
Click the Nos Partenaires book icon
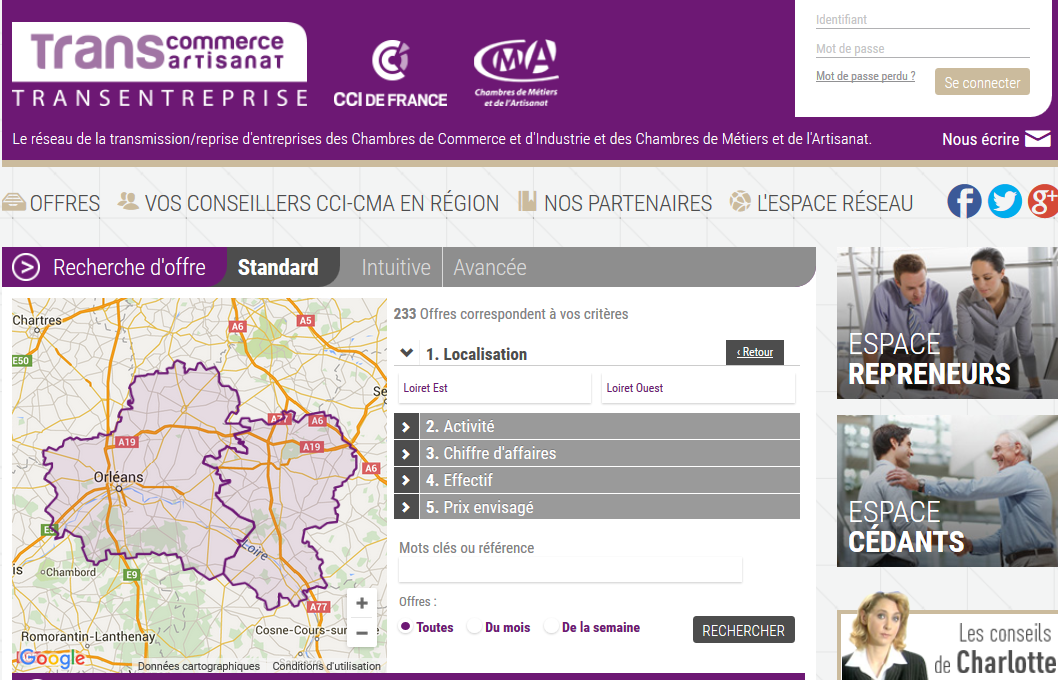(x=527, y=201)
